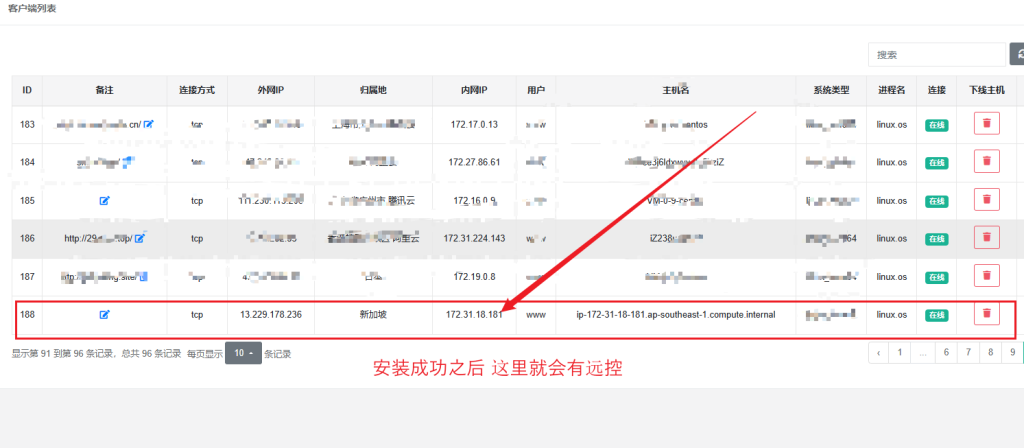
Task: Click the green 在线 badge in row 188
Action: click(936, 315)
